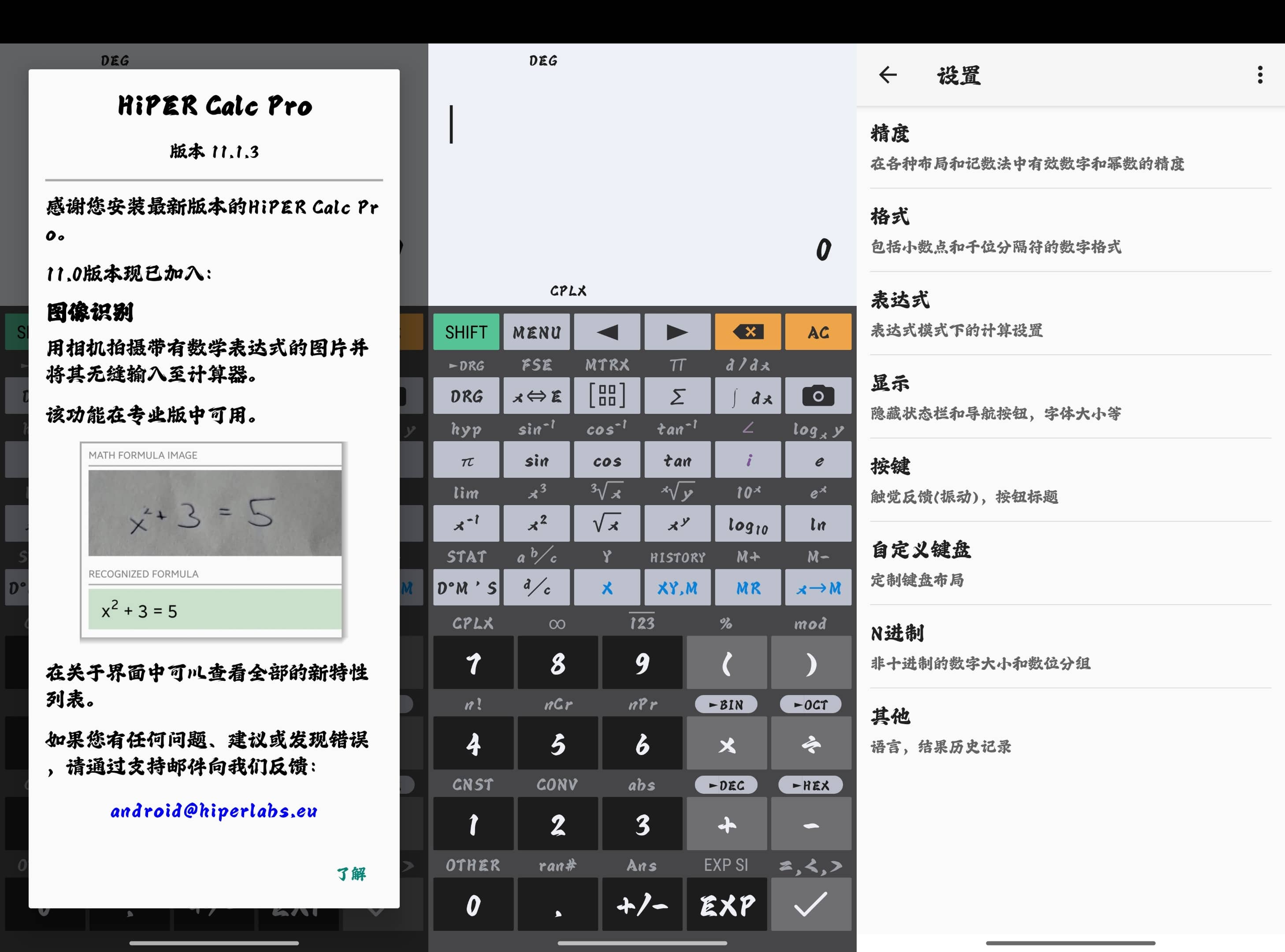Tap the decimal point key
This screenshot has height=952, width=1285.
[x=558, y=905]
